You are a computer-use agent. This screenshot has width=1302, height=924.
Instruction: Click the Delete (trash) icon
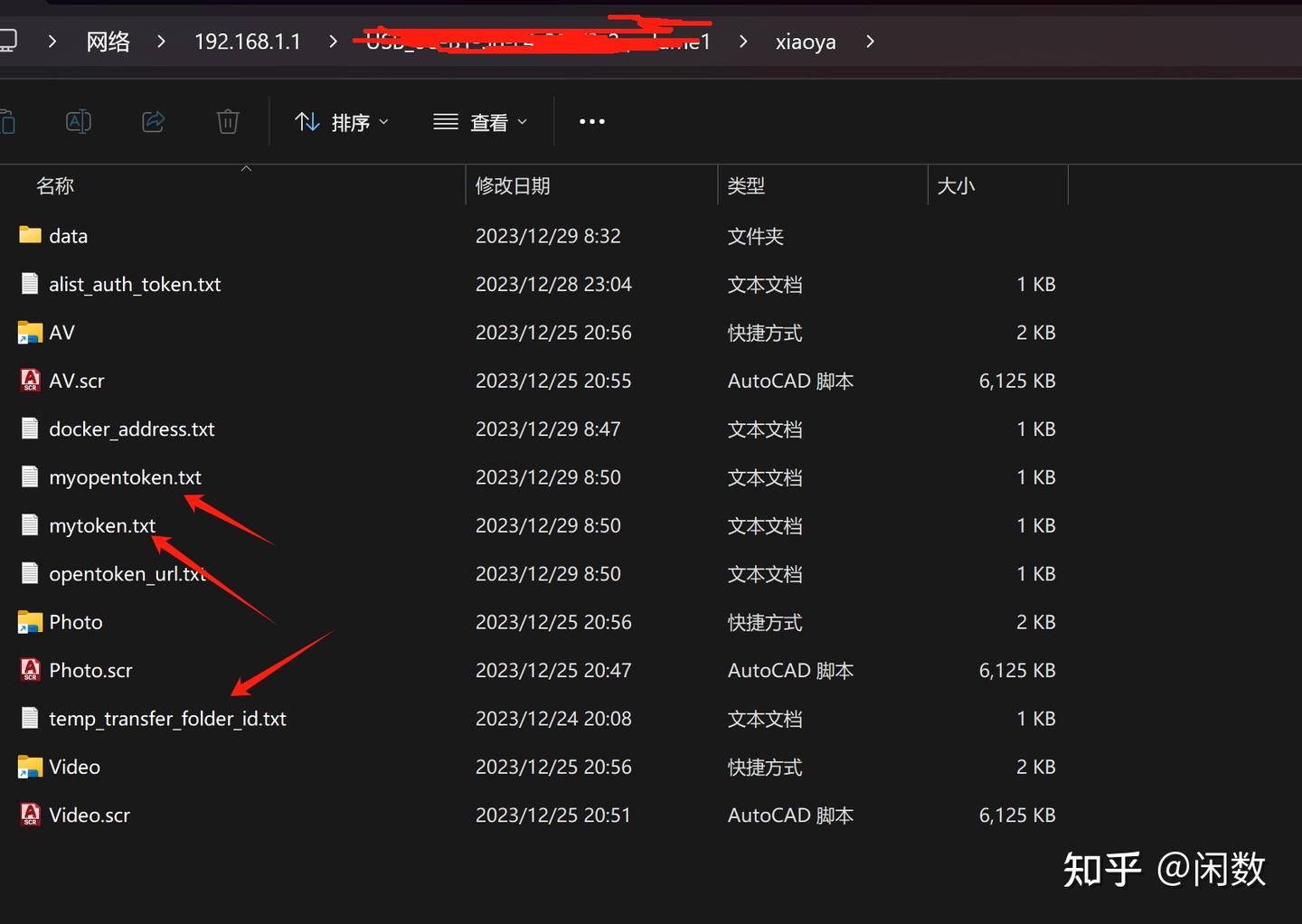[227, 121]
